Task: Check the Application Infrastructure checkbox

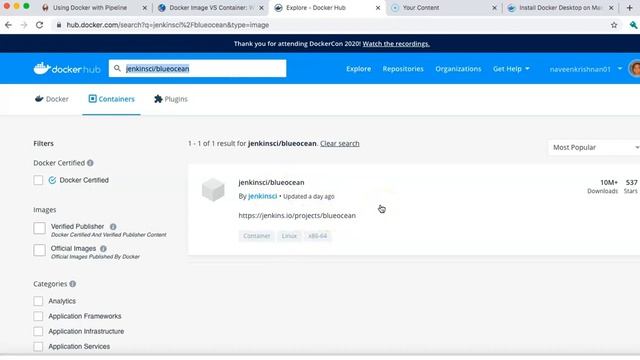Action: pos(38,331)
